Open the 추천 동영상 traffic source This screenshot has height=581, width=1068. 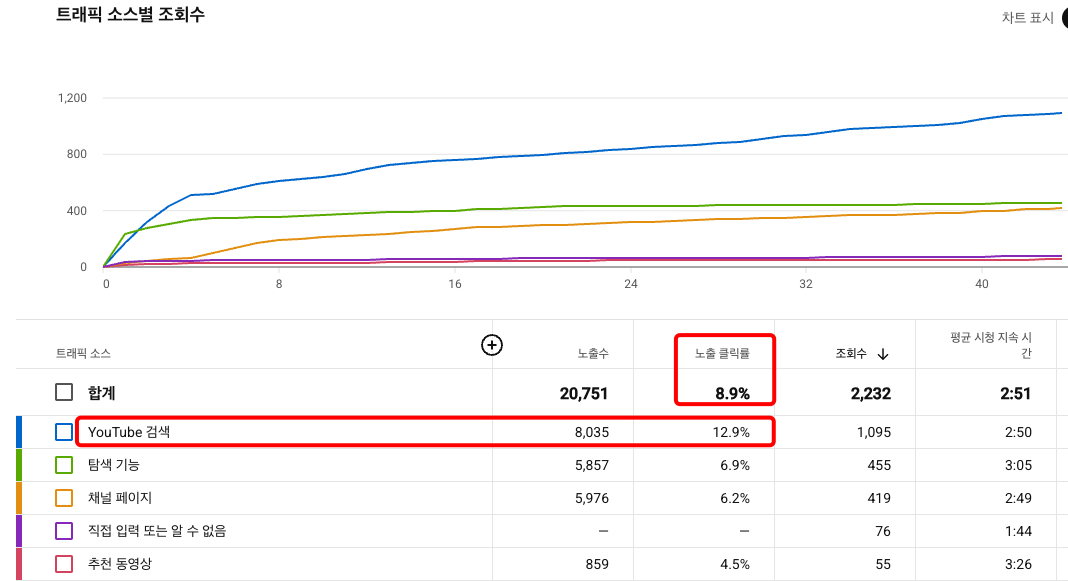[x=119, y=564]
